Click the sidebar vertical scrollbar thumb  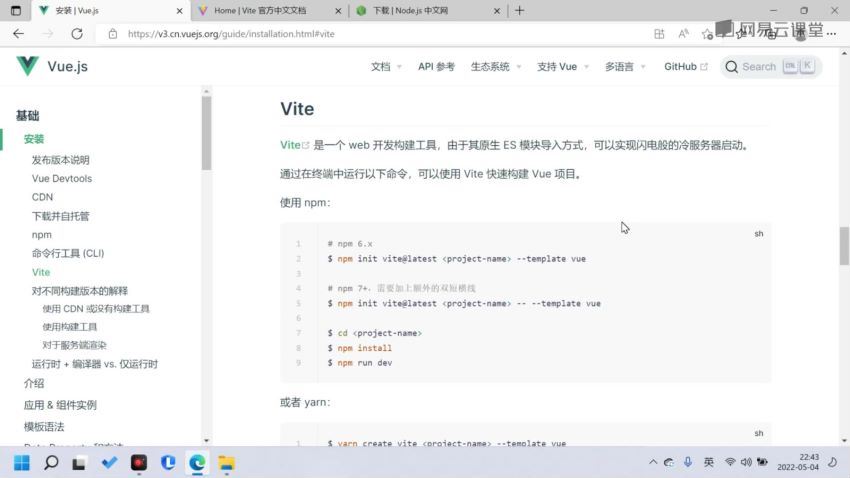(x=206, y=135)
